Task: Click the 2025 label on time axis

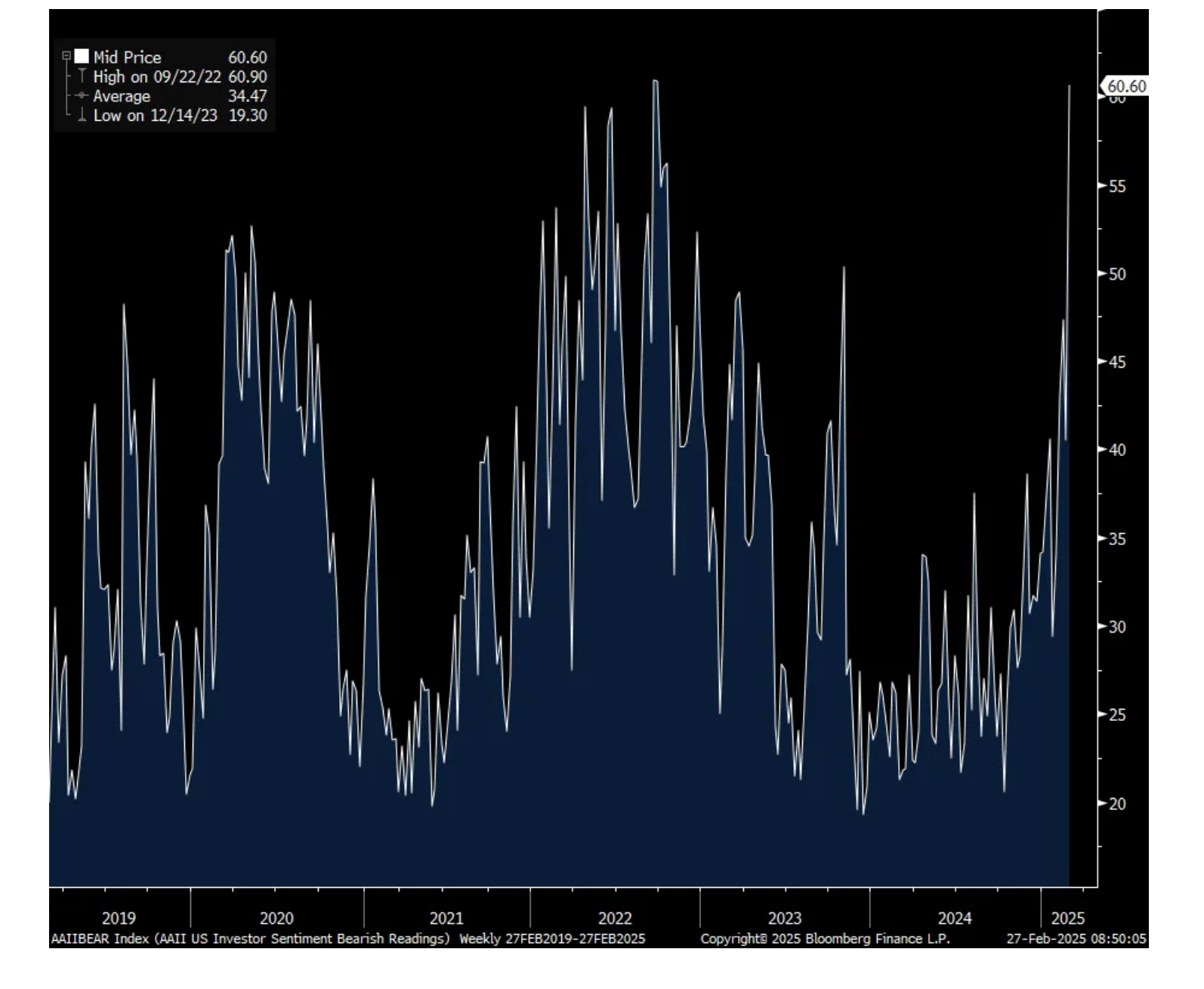Action: (x=1068, y=918)
